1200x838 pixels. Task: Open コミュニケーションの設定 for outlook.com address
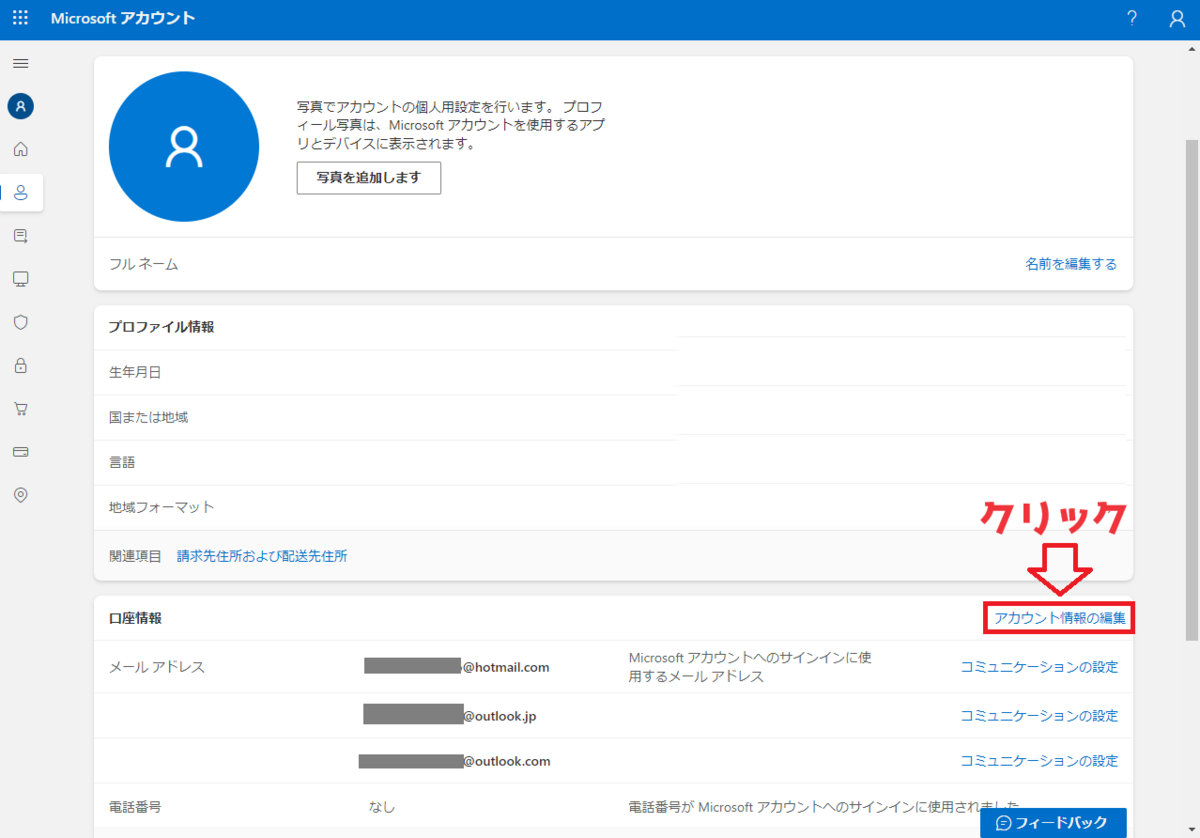(1039, 761)
